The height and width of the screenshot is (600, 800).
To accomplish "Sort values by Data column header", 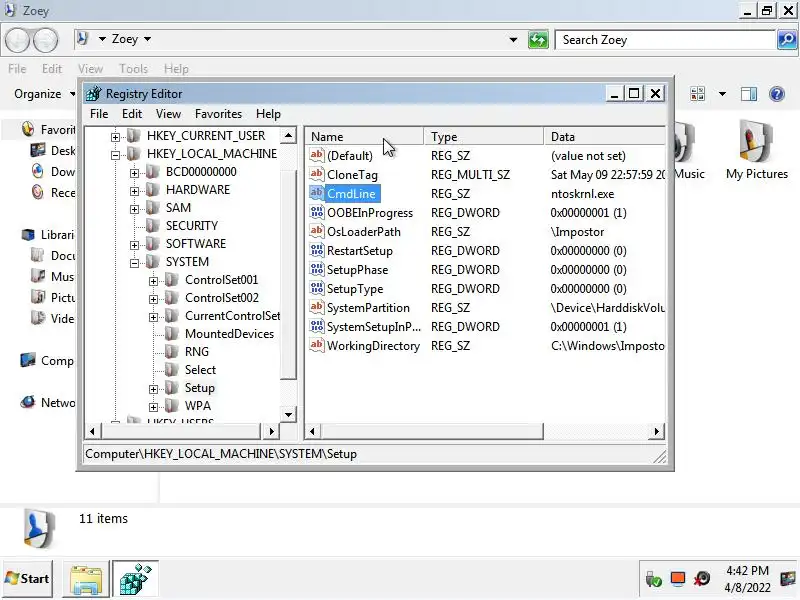I will coord(605,137).
